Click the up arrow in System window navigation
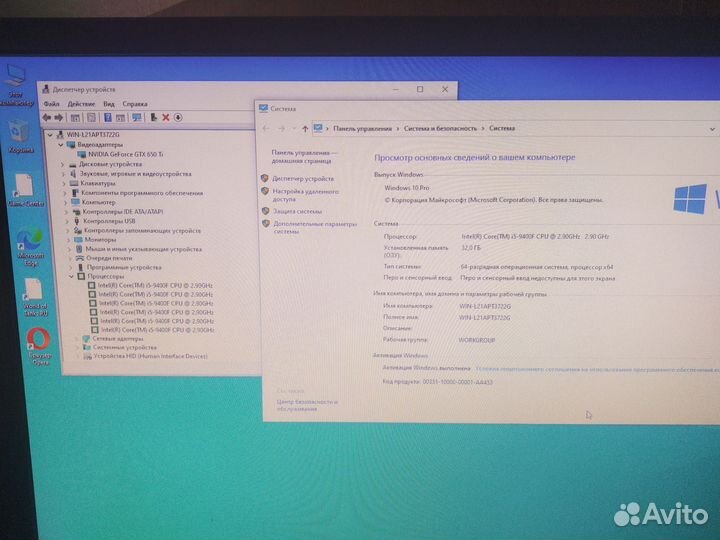The width and height of the screenshot is (720, 540). point(304,129)
